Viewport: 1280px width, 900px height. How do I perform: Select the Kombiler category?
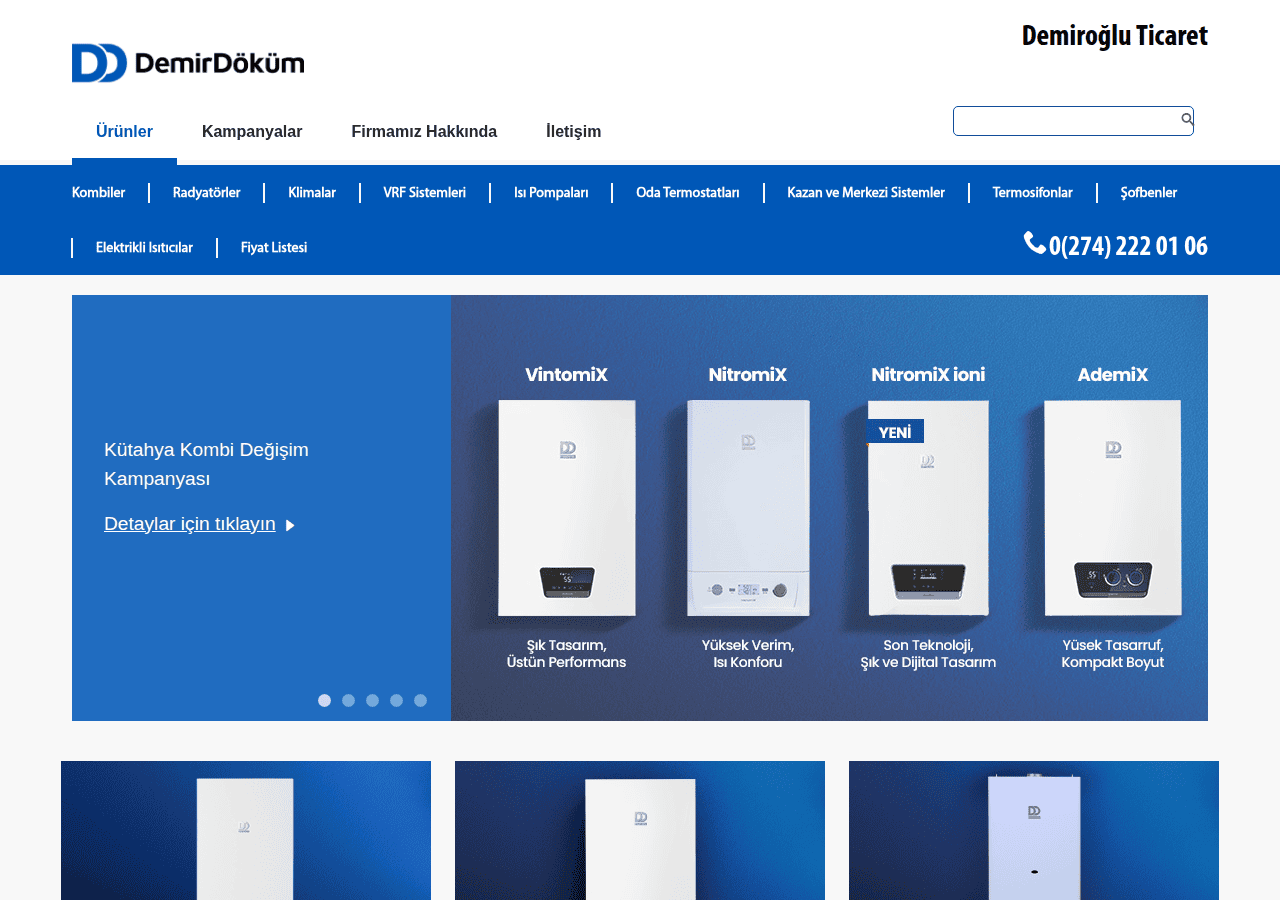pos(98,193)
